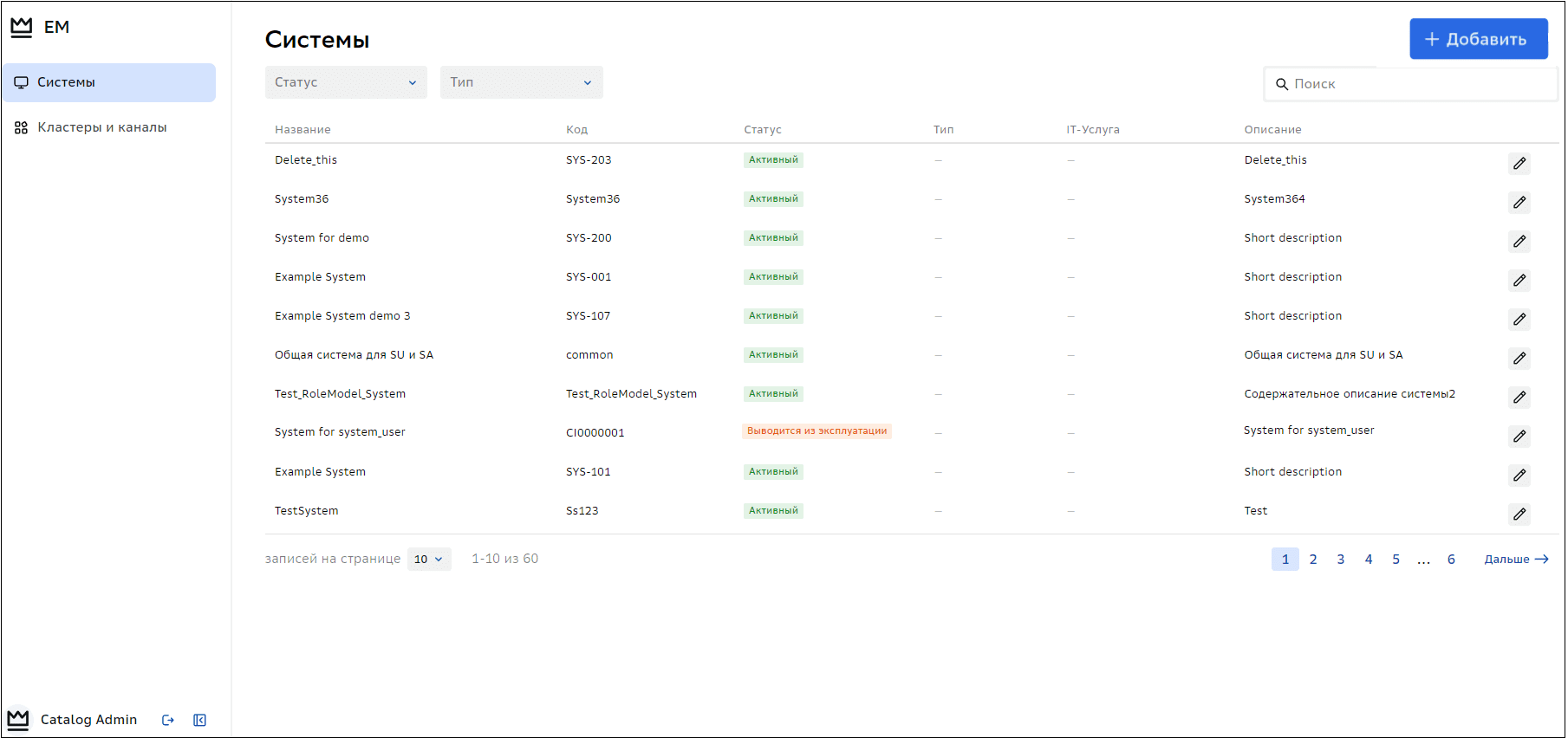This screenshot has height=738, width=1568.
Task: Click the Общая система для SU и SA name
Action: 354,355
